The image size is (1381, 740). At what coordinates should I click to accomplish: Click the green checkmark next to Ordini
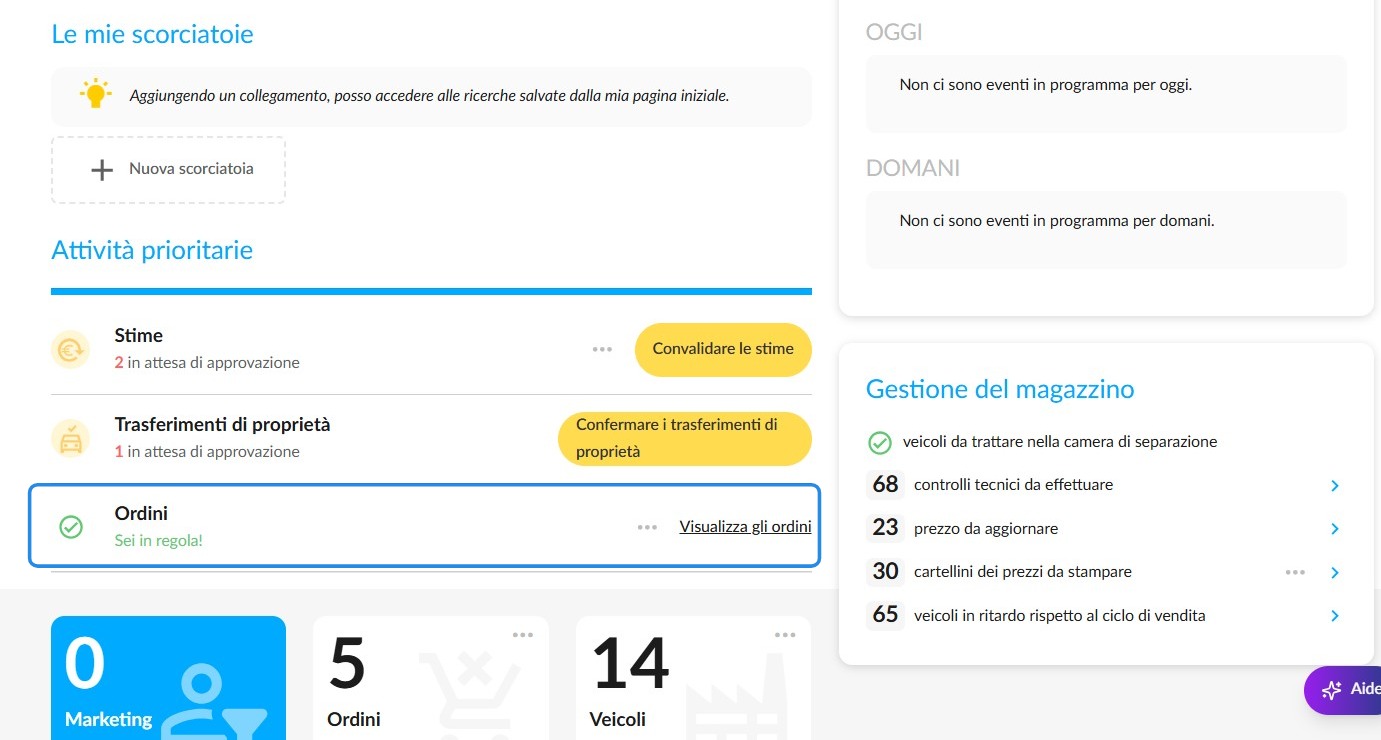point(71,526)
